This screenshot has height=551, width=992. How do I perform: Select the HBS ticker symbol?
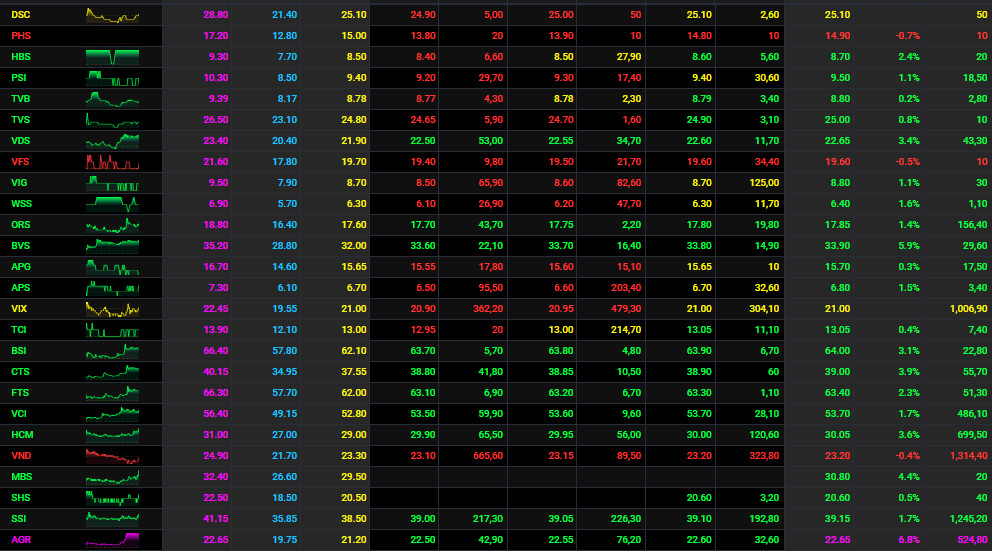click(21, 57)
